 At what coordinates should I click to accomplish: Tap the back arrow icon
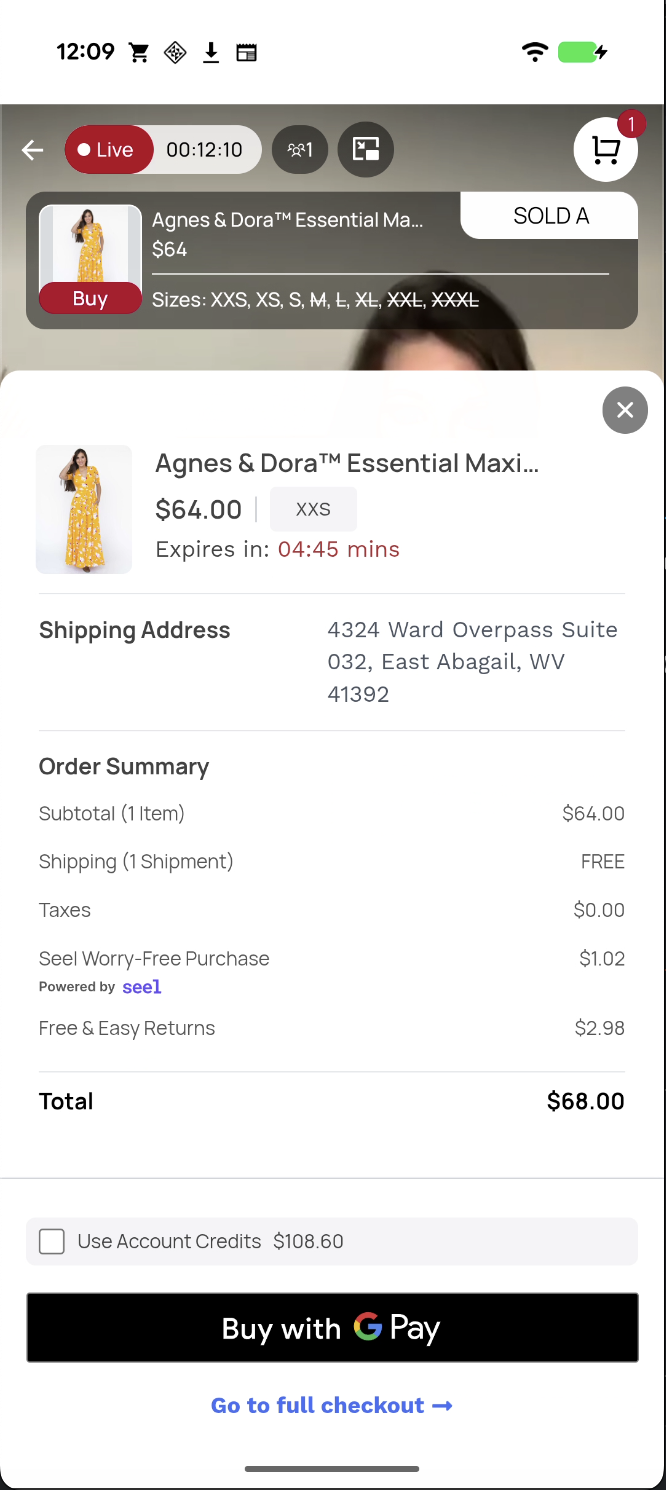click(x=33, y=150)
